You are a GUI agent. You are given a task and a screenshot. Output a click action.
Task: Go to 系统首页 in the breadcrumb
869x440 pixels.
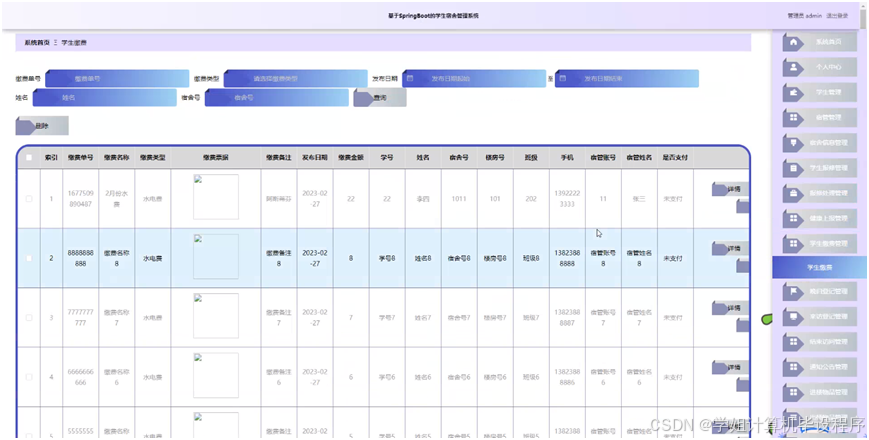tap(37, 43)
